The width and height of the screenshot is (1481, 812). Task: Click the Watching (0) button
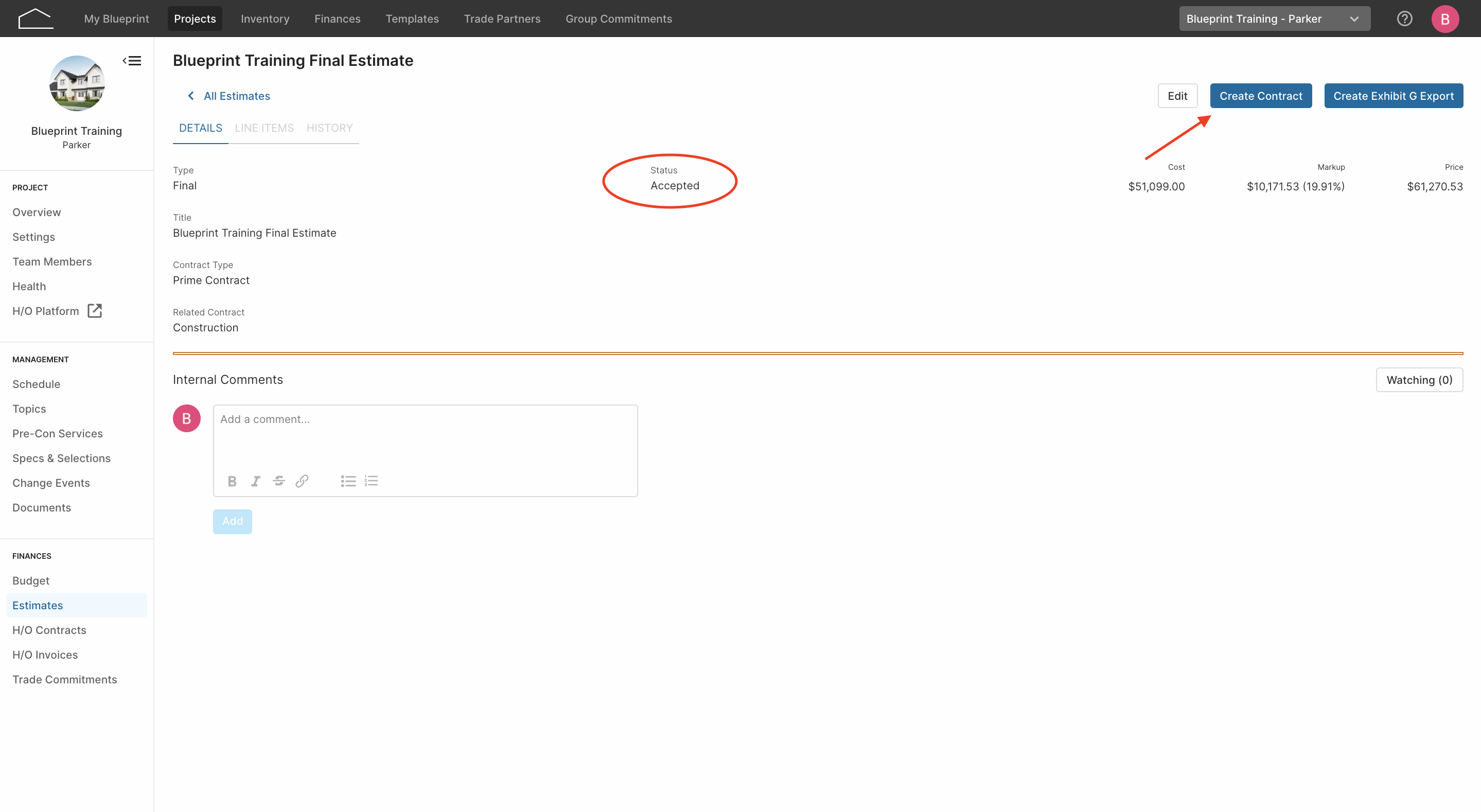click(1419, 380)
